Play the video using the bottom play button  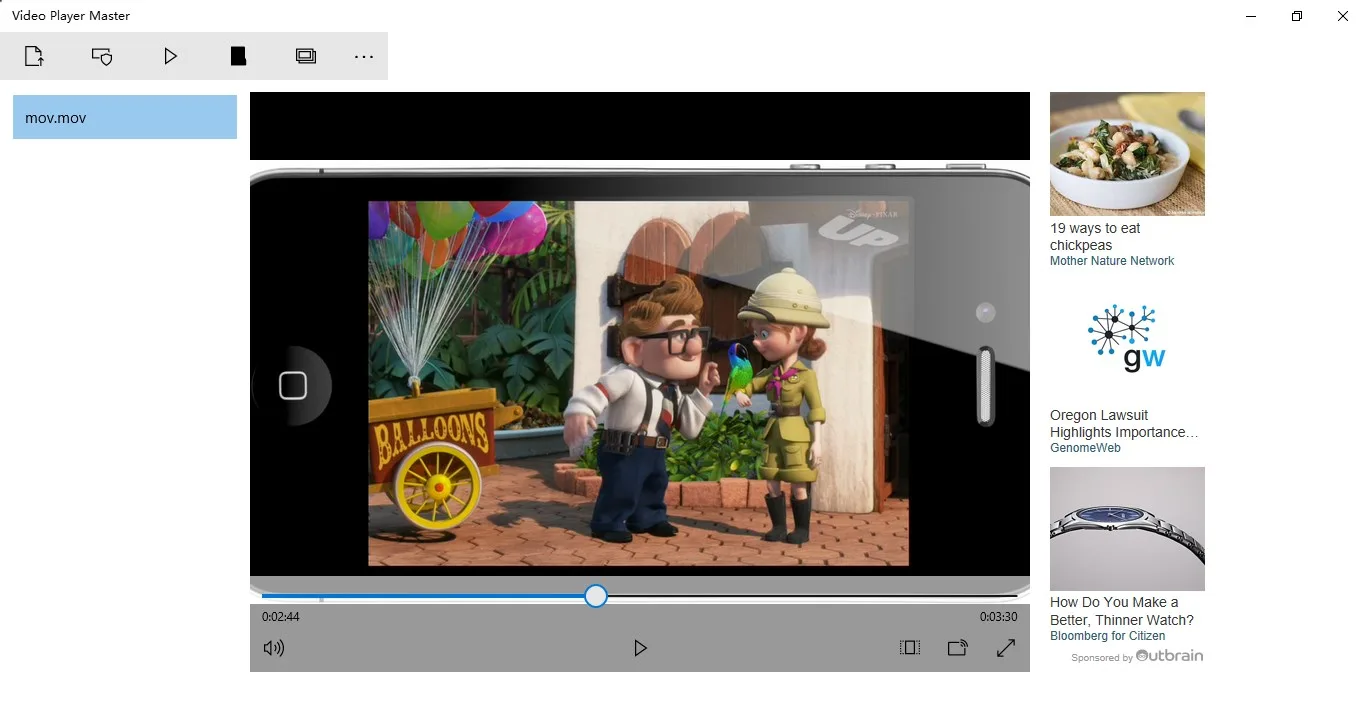pos(640,648)
